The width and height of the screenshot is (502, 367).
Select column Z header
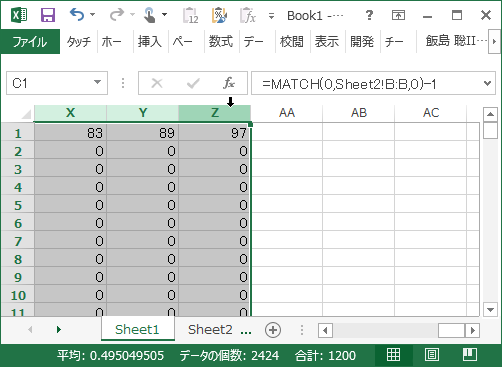pos(215,113)
